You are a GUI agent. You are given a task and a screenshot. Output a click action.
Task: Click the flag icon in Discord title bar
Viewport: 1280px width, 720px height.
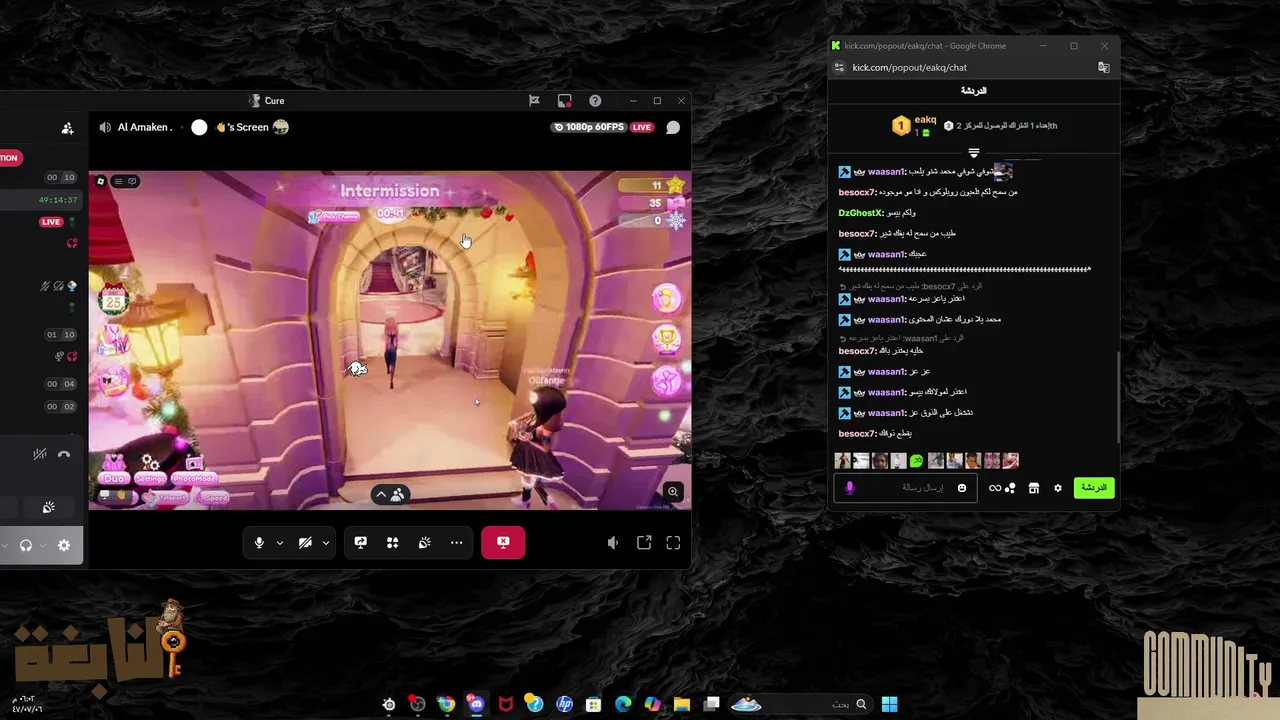coord(534,100)
